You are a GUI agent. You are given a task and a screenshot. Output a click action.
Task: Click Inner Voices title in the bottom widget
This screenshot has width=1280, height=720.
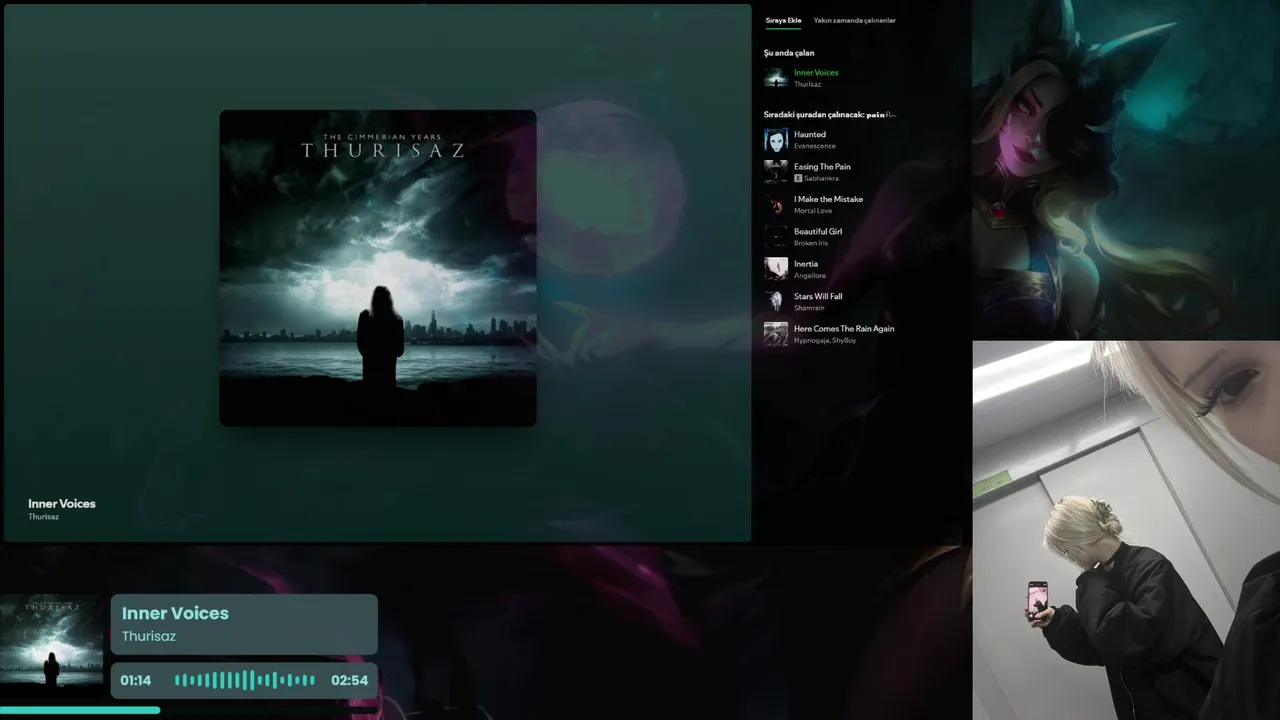pyautogui.click(x=175, y=613)
